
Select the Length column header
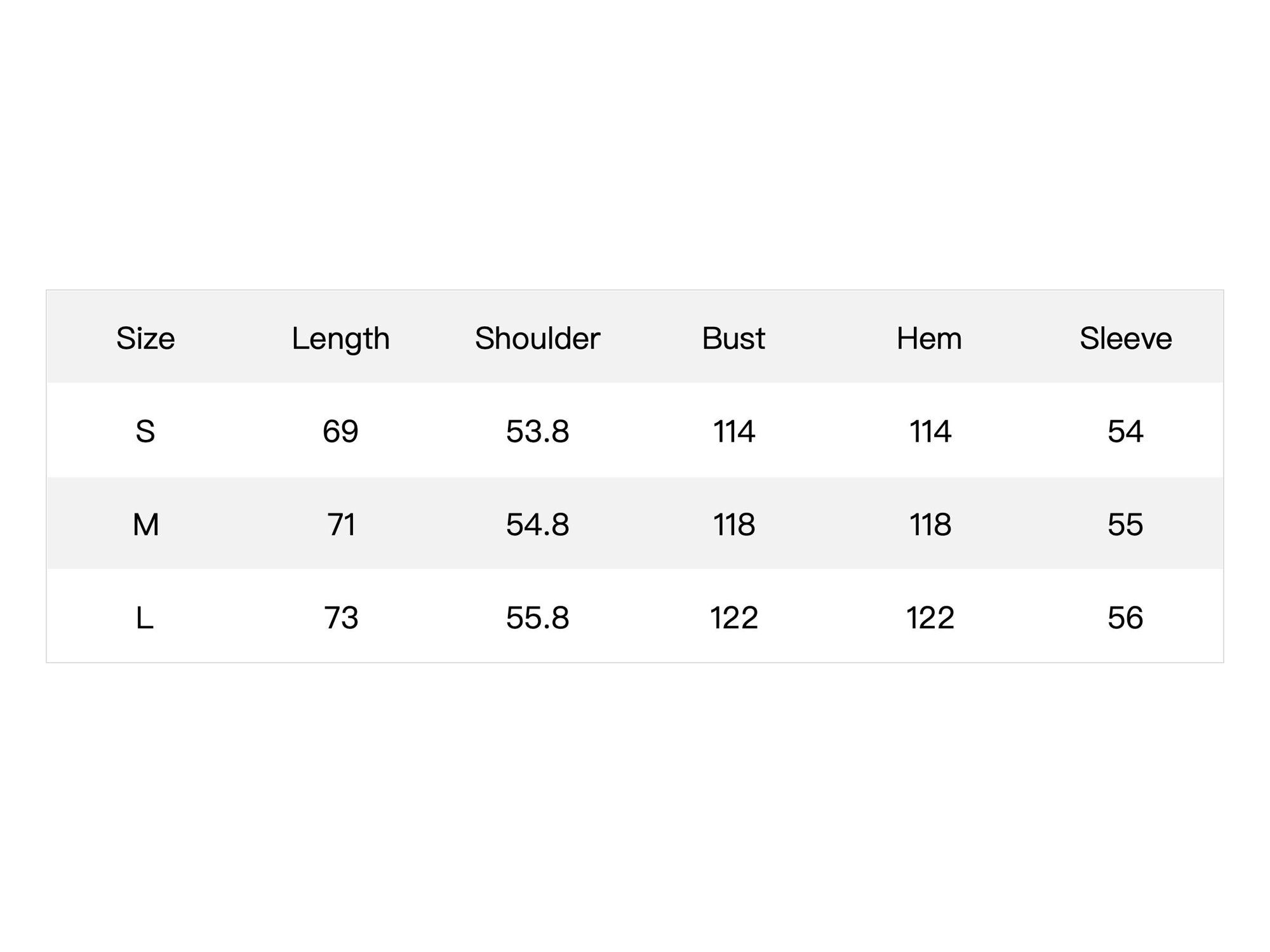(x=340, y=339)
